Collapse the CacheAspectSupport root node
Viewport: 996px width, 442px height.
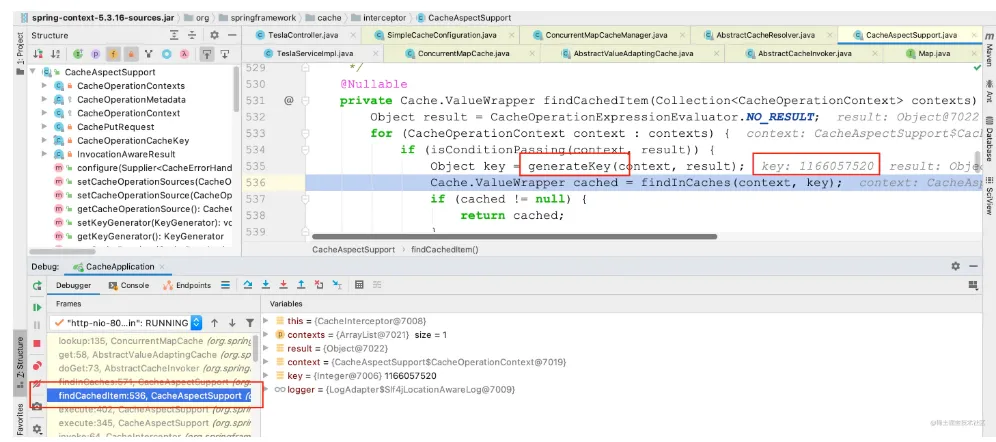click(x=33, y=72)
